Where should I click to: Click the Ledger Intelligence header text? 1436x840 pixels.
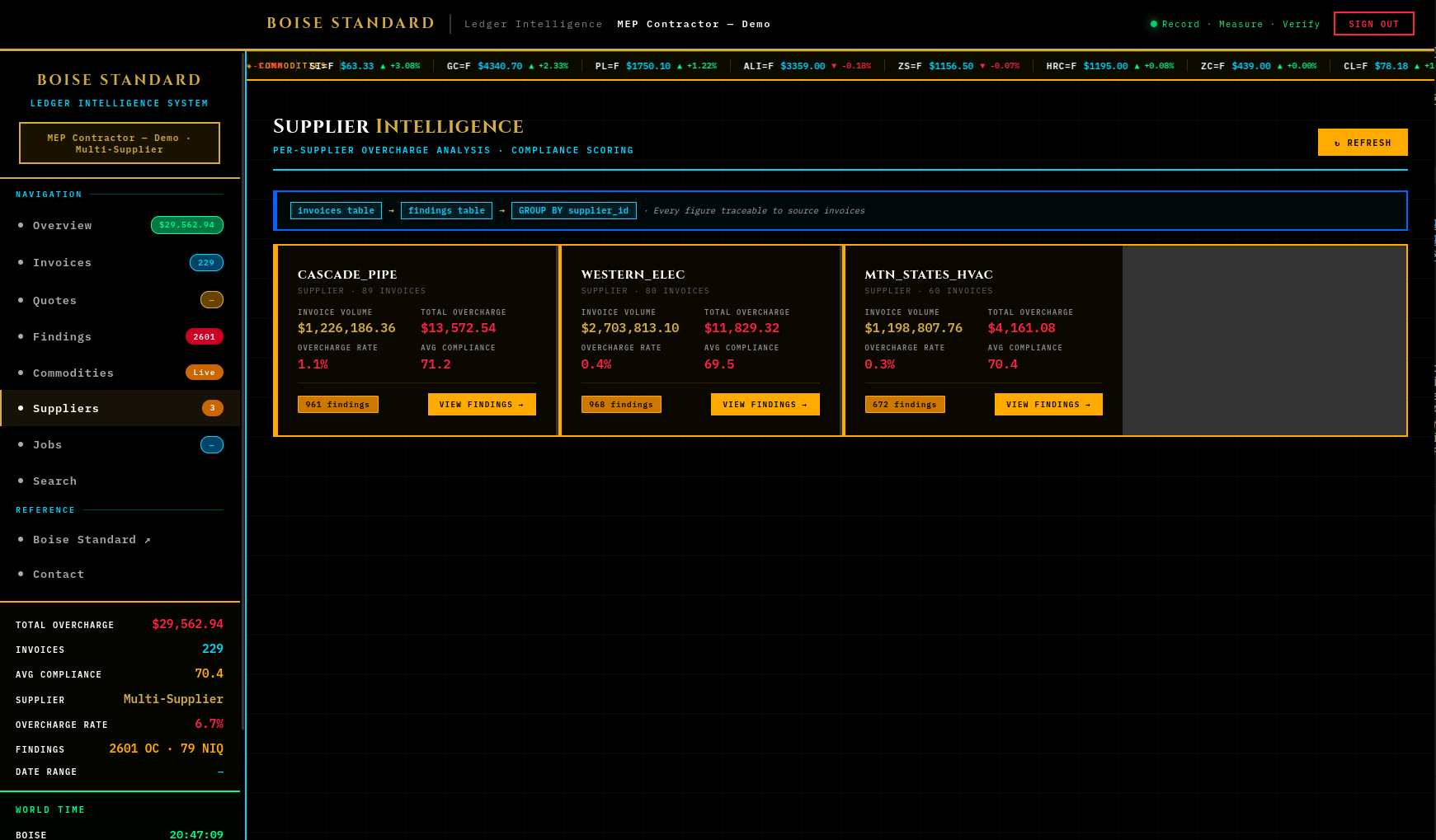click(534, 24)
